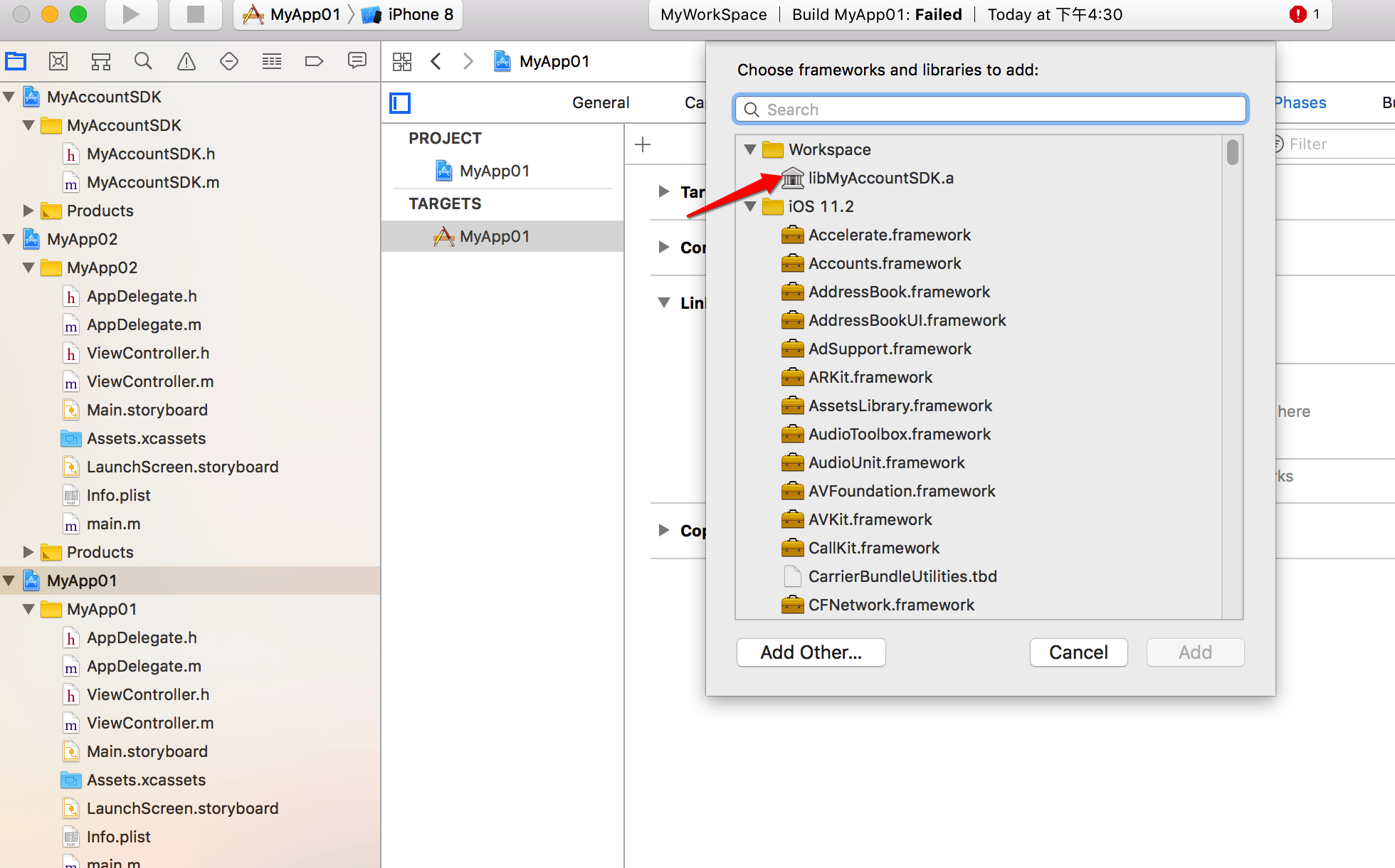Click Add Other... button
Image resolution: width=1395 pixels, height=868 pixels.
click(811, 652)
